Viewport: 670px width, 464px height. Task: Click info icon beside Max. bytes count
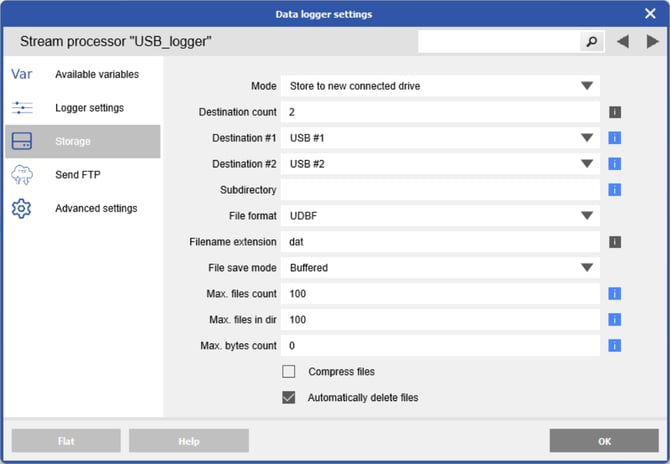point(616,346)
